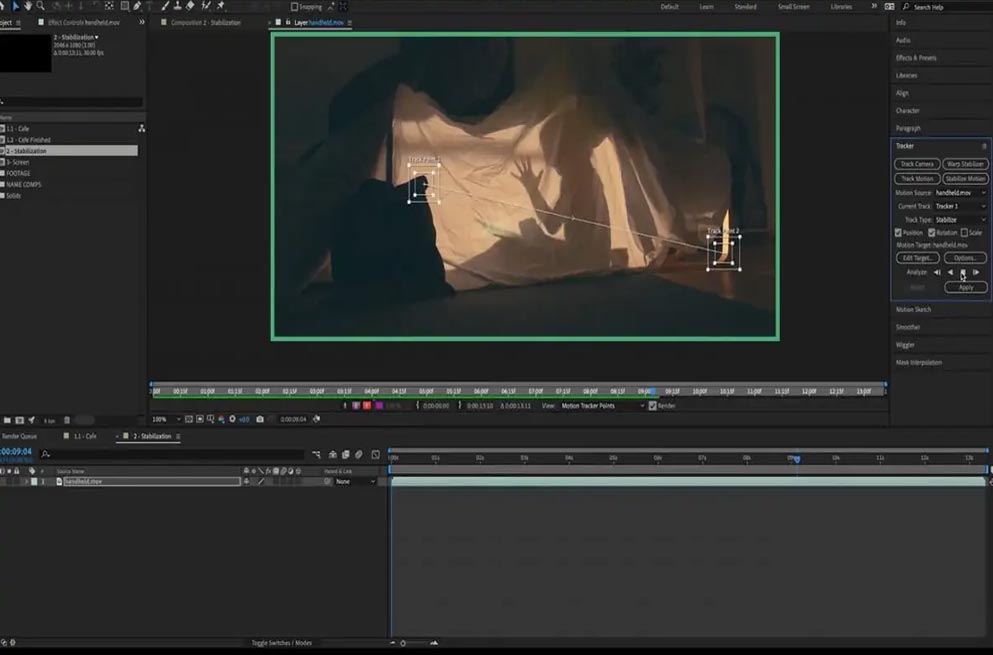Click the snapshot camera icon below viewer
This screenshot has width=993, height=655.
pyautogui.click(x=260, y=419)
